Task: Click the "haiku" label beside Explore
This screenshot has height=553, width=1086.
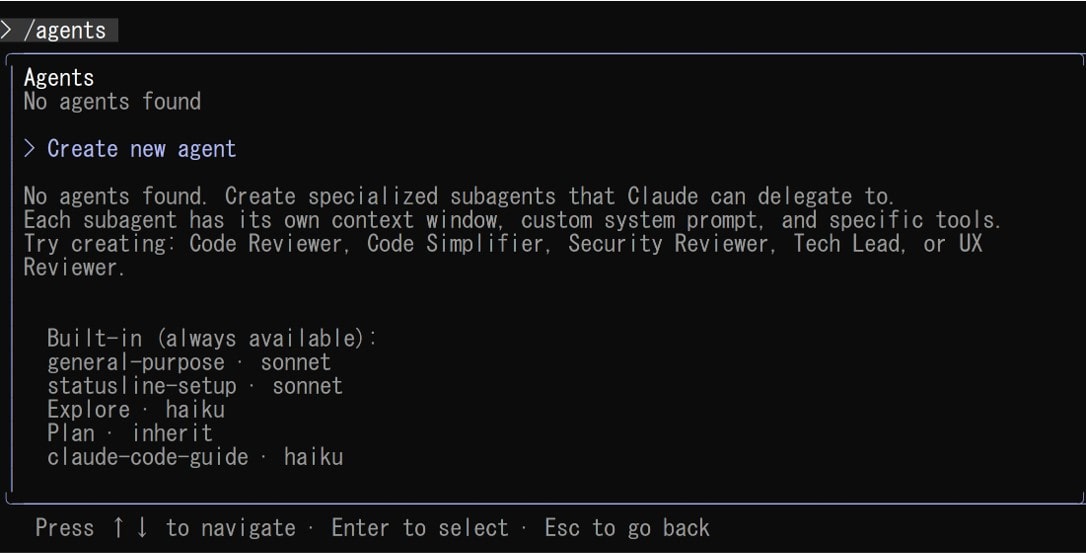Action: (x=195, y=410)
